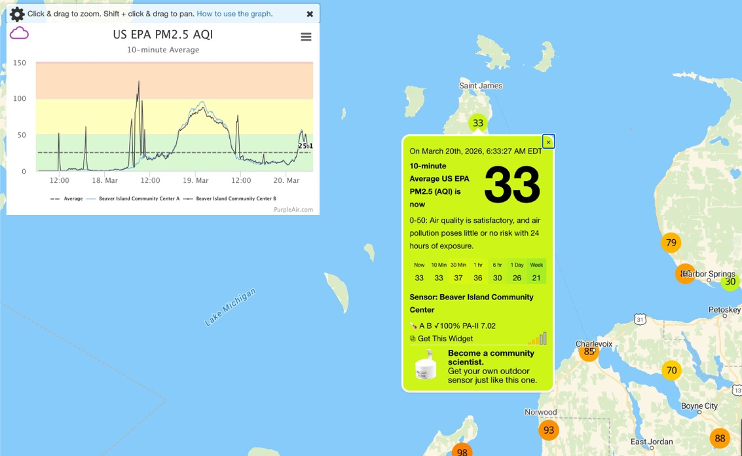Viewport: 742px width, 456px height.
Task: Toggle Beaver Island Community Center A series
Action: 140,198
